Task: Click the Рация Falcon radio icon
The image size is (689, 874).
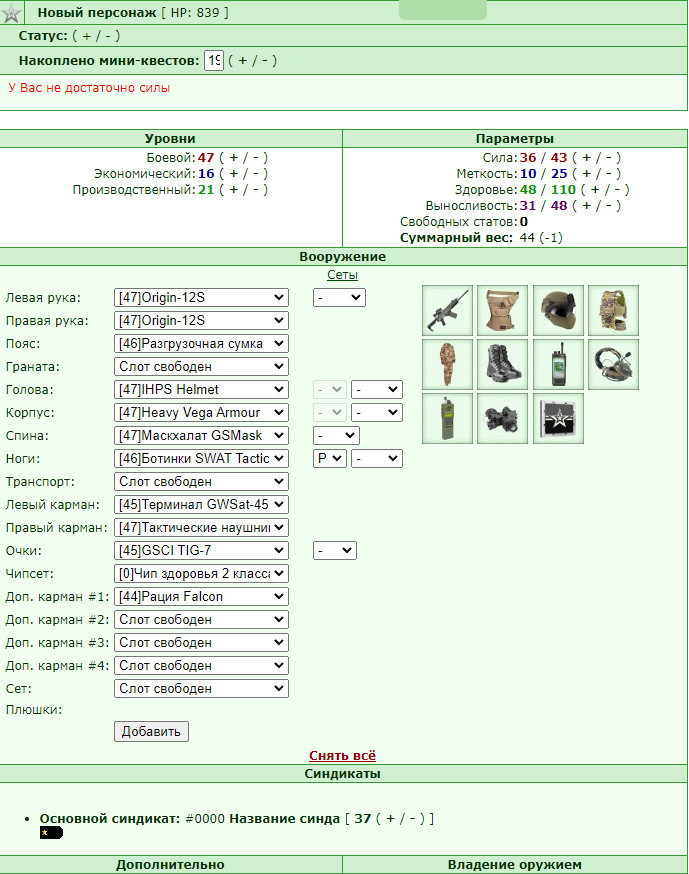Action: pos(447,419)
